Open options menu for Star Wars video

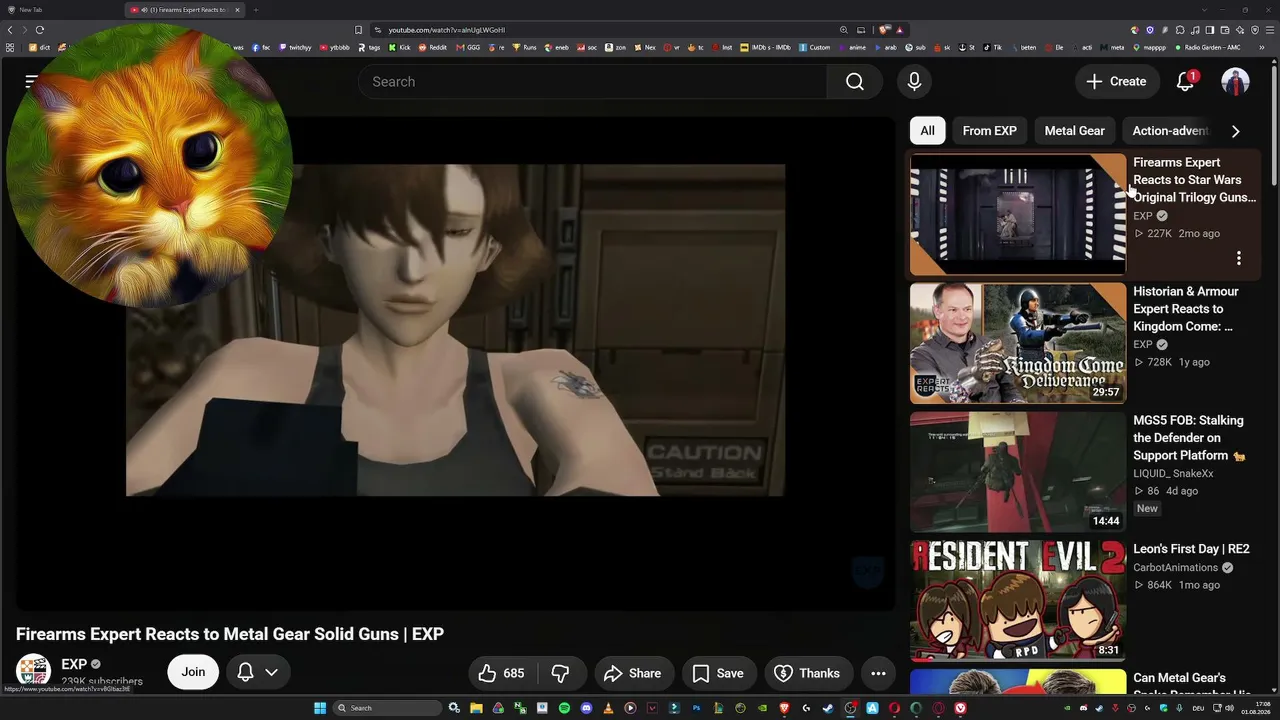click(x=1238, y=258)
